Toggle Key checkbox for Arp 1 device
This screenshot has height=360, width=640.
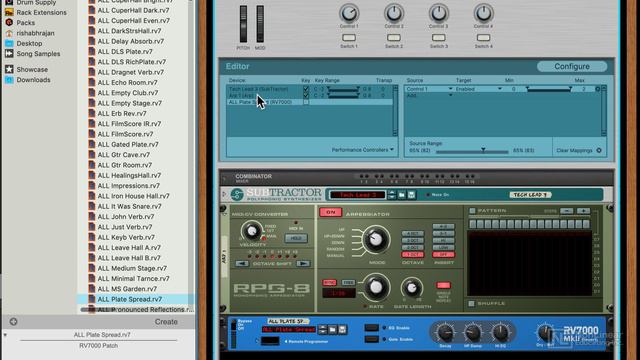[x=306, y=95]
